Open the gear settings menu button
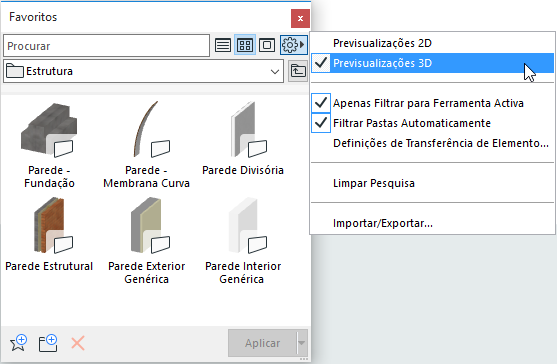The height and width of the screenshot is (364, 557). 293,45
